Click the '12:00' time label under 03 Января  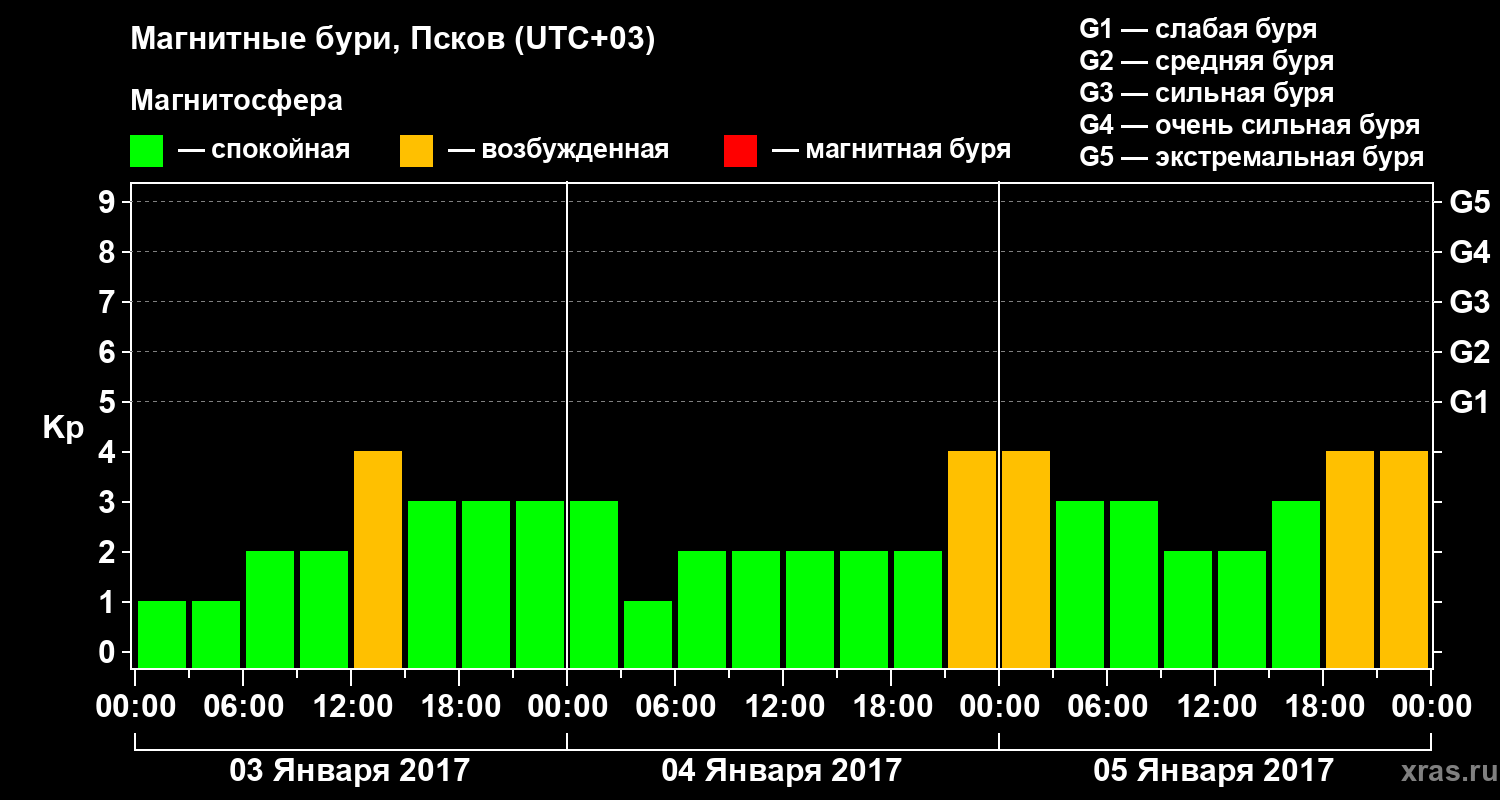(x=351, y=707)
